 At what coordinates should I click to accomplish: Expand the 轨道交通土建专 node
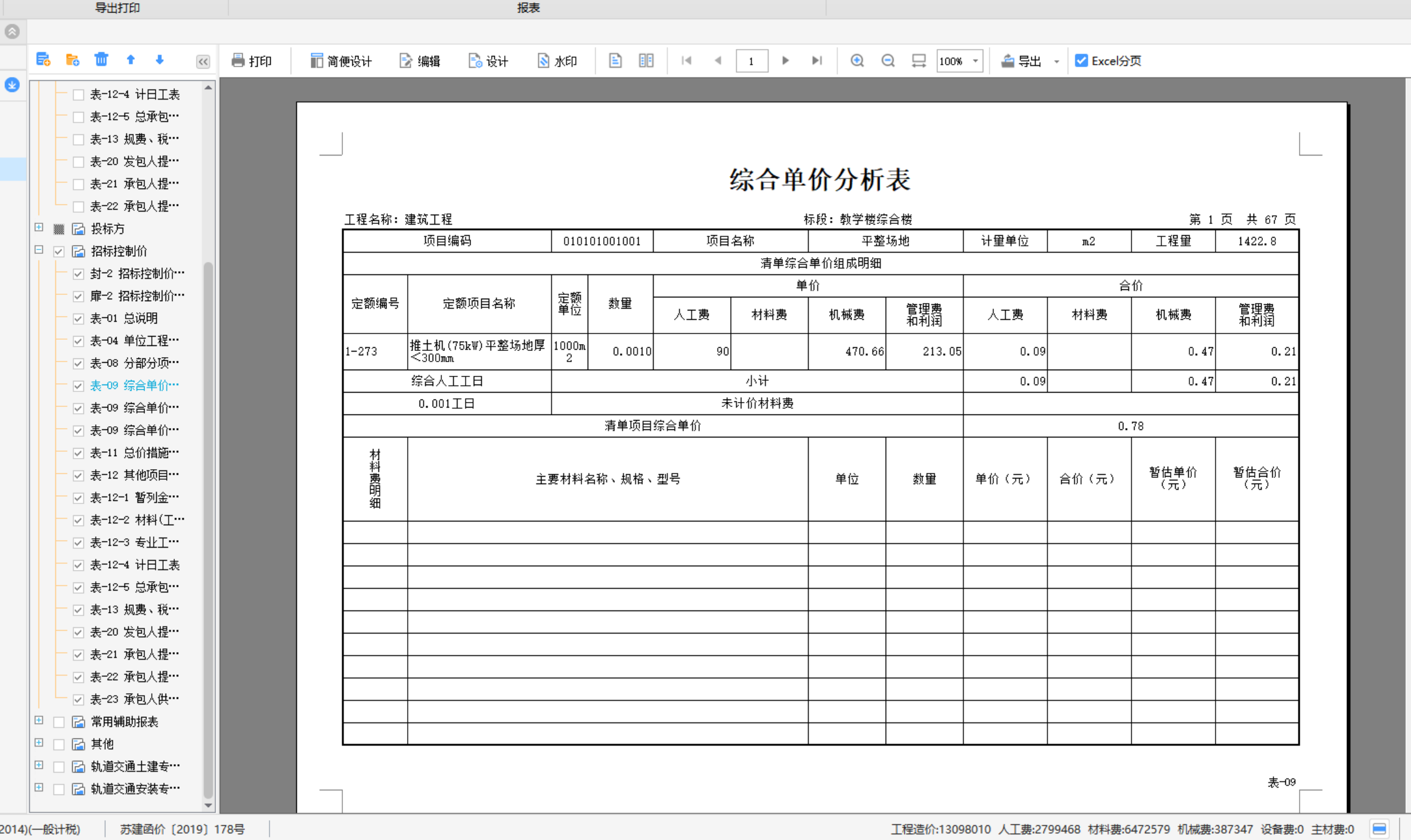click(39, 765)
